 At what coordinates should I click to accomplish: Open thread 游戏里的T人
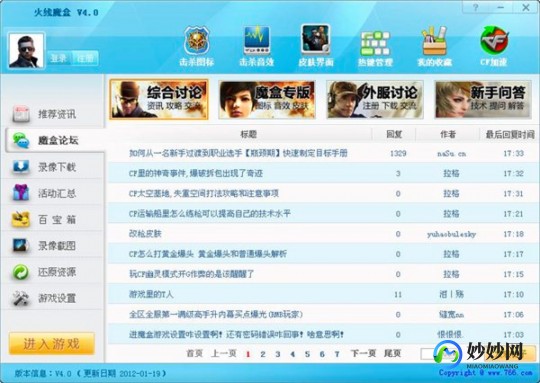click(x=151, y=294)
